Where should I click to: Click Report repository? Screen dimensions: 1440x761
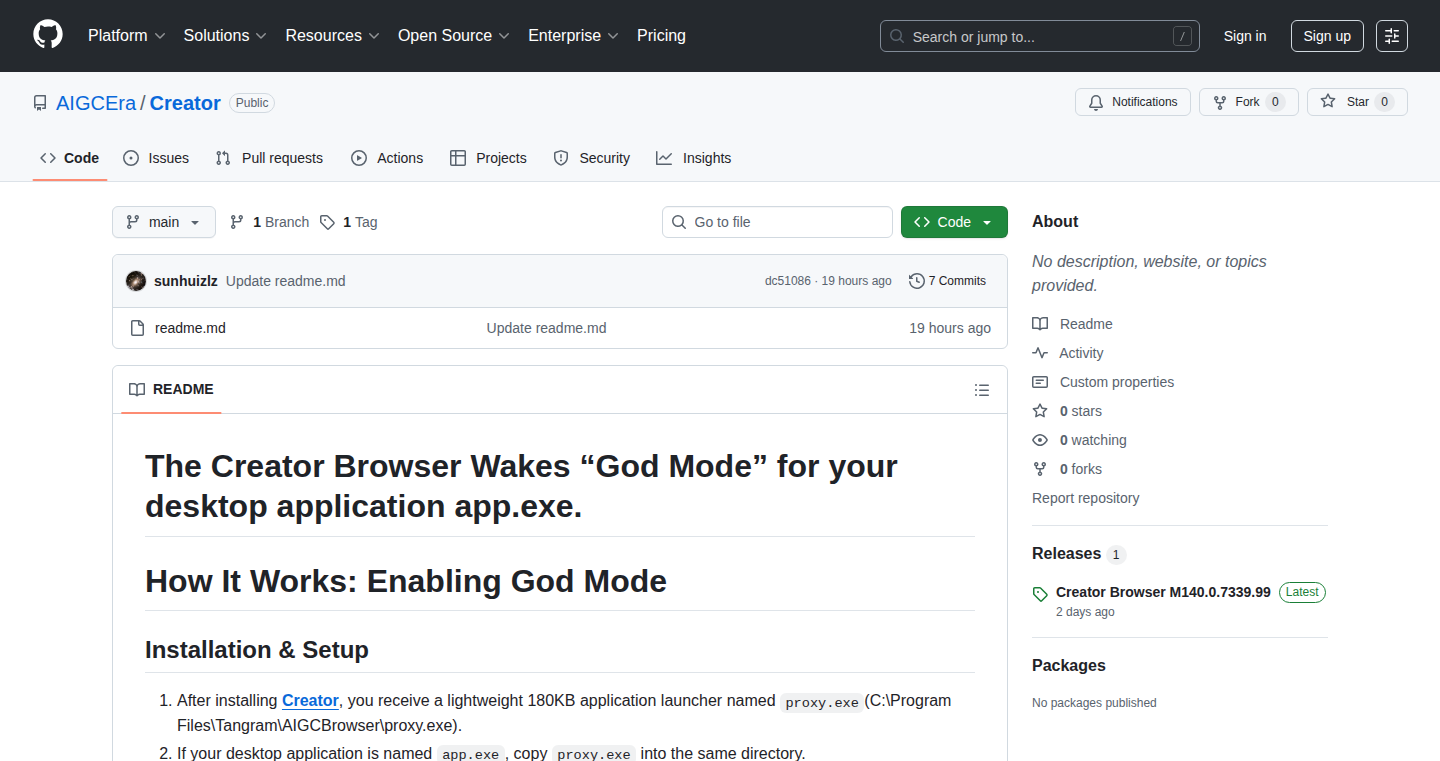[1086, 498]
